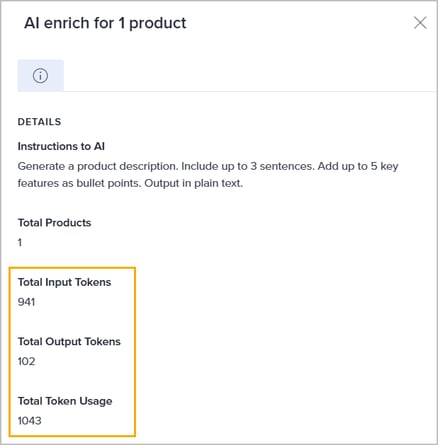The width and height of the screenshot is (438, 445).
Task: Click the 'Total Input Tokens' label
Action: (x=64, y=282)
